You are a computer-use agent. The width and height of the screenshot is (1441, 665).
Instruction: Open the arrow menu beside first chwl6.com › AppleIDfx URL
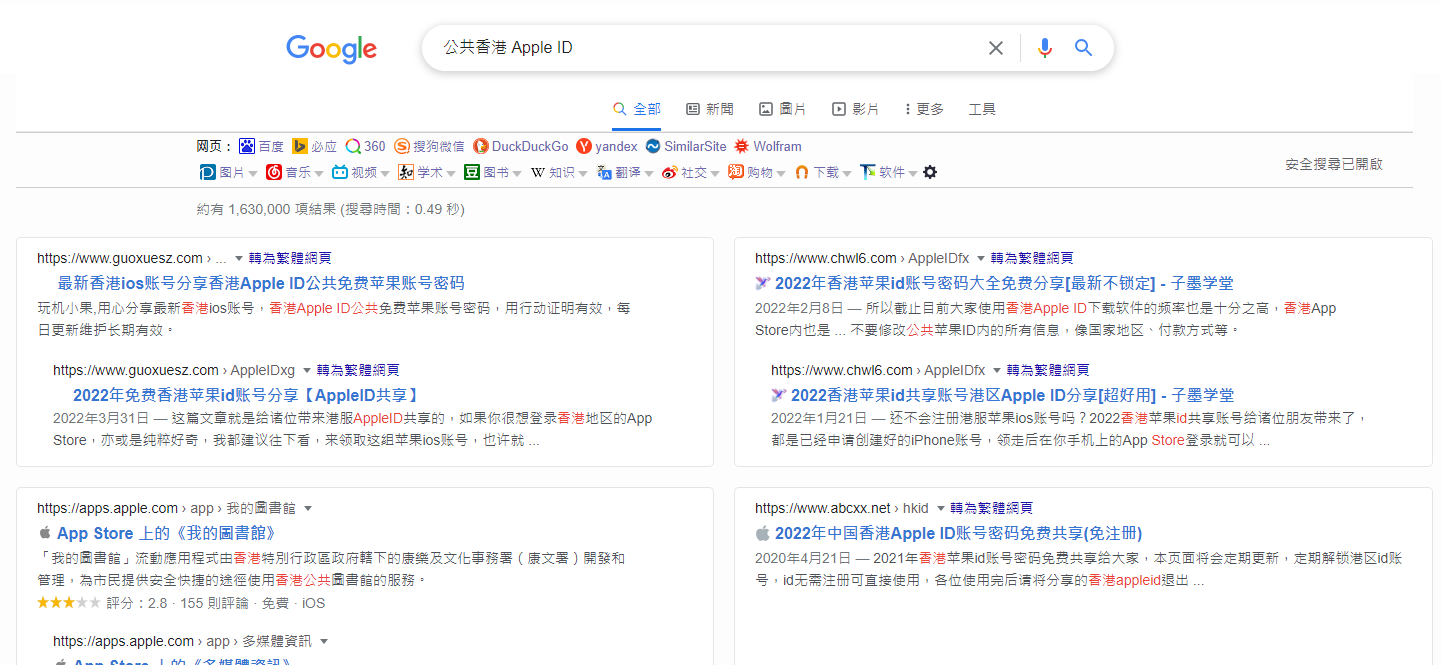coord(981,258)
